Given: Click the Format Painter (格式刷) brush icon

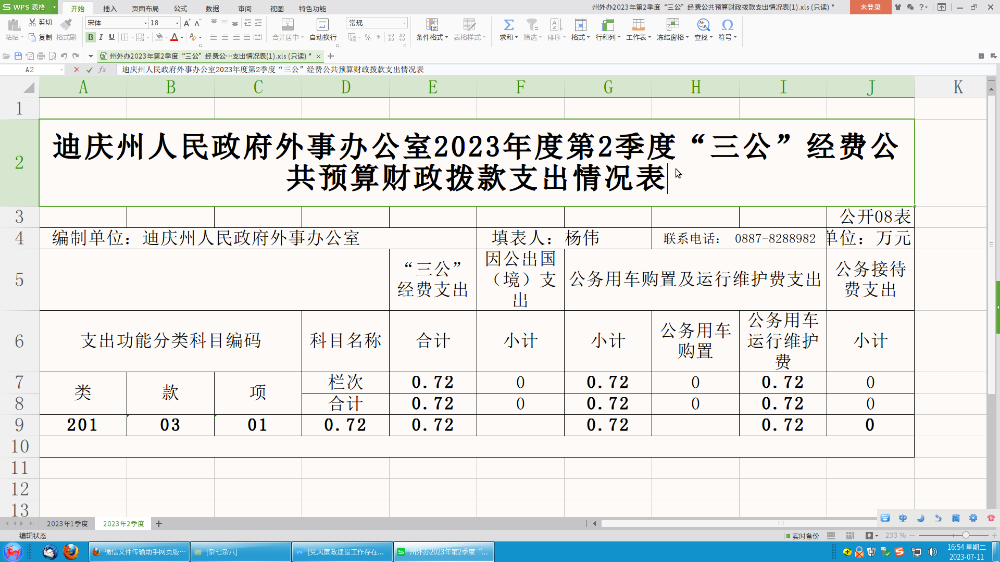Looking at the screenshot, I should coord(66,24).
